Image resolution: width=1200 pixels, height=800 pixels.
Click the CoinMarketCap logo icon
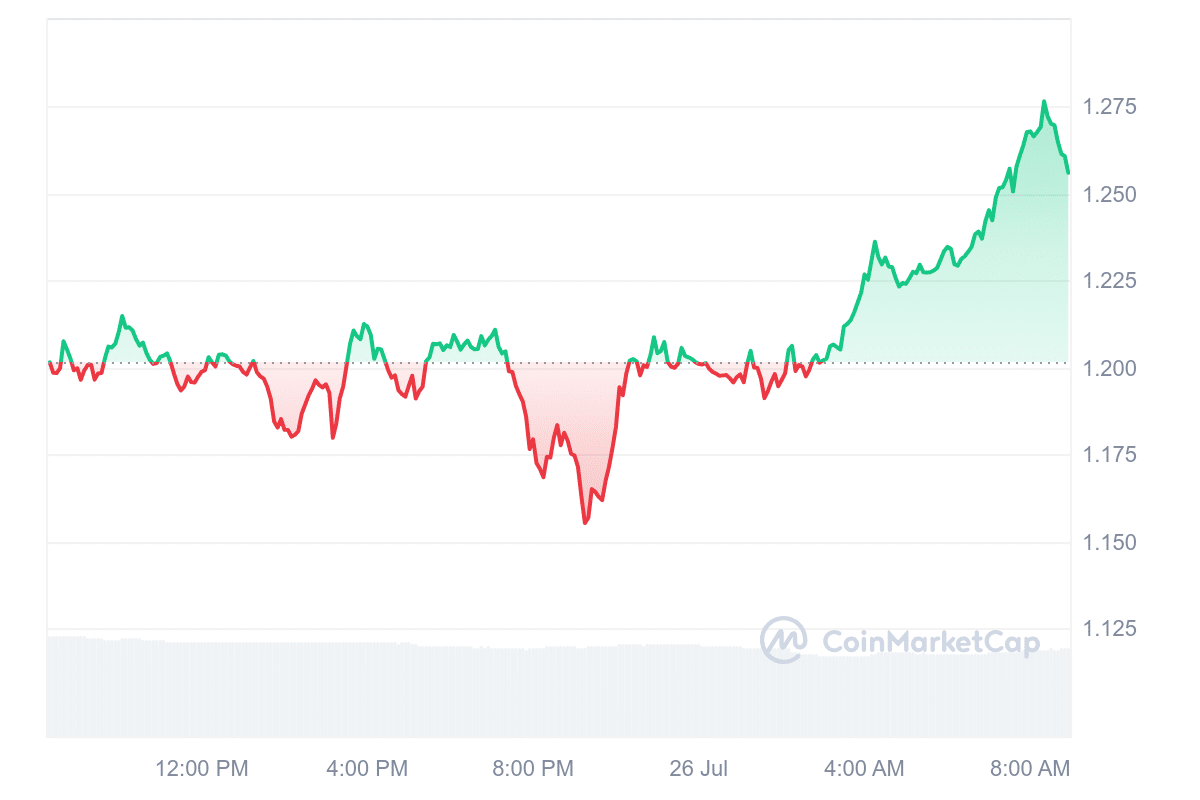click(x=783, y=640)
